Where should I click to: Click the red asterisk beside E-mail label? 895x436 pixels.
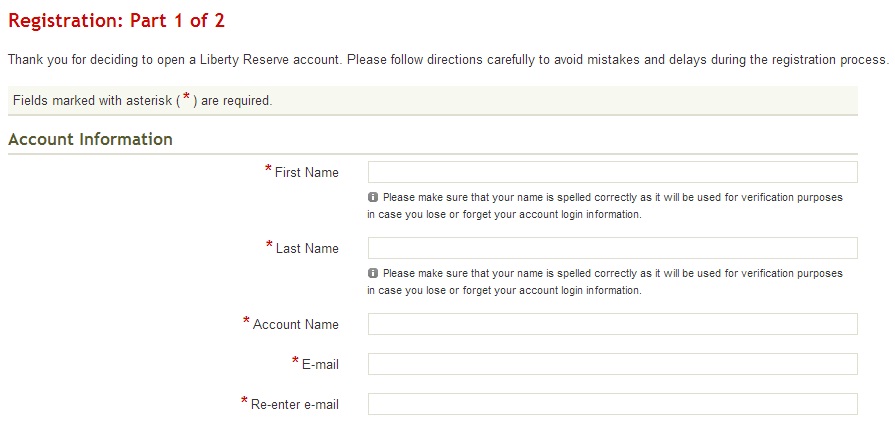click(295, 362)
